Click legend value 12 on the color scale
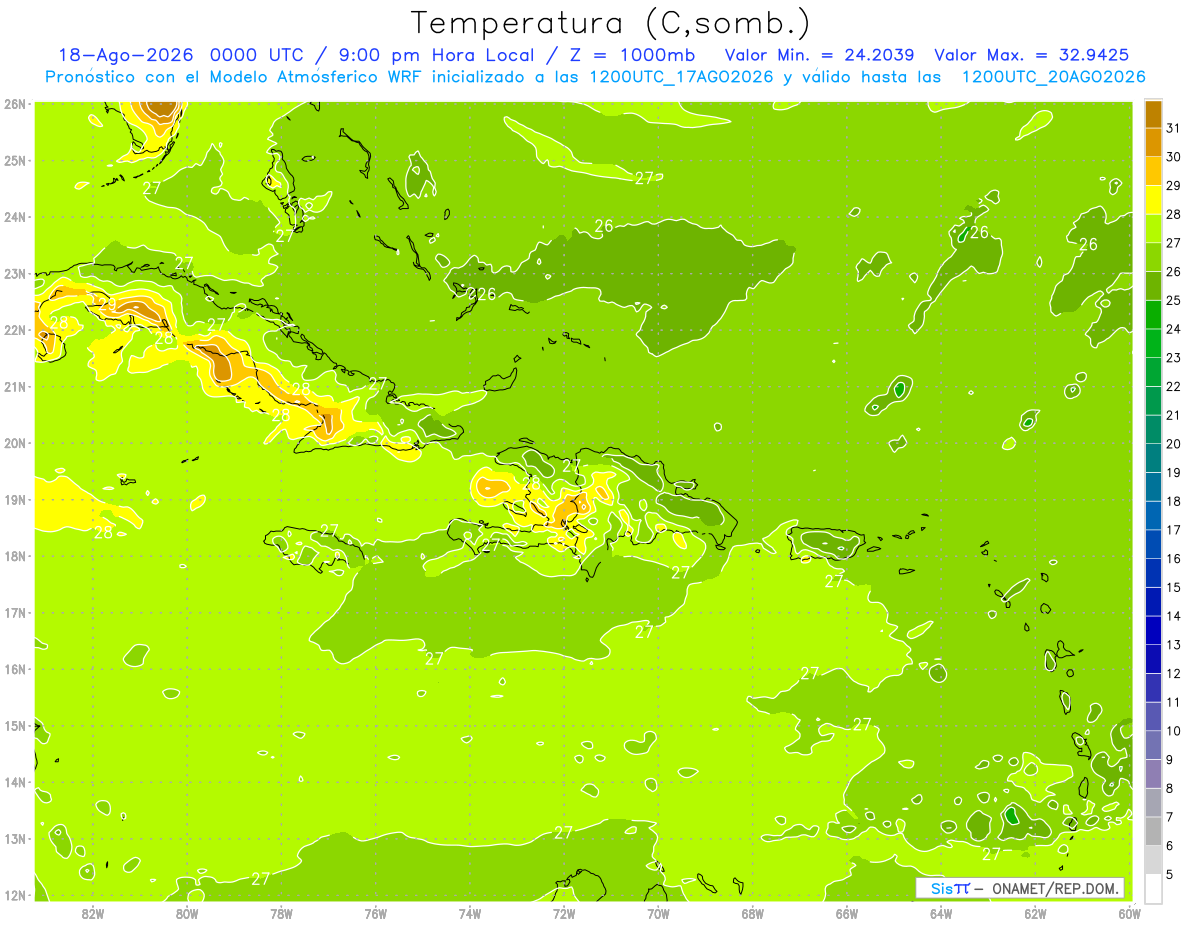 point(1173,673)
